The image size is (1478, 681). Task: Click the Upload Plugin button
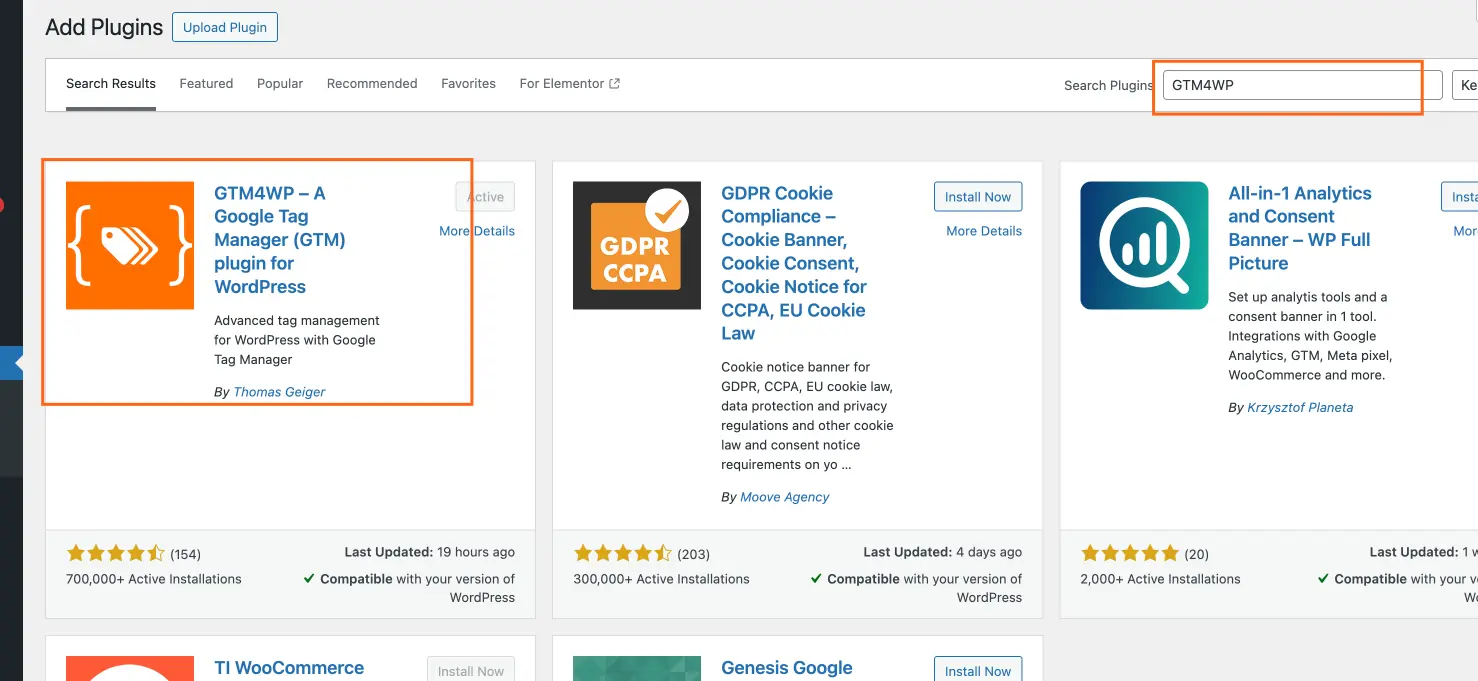click(x=225, y=27)
